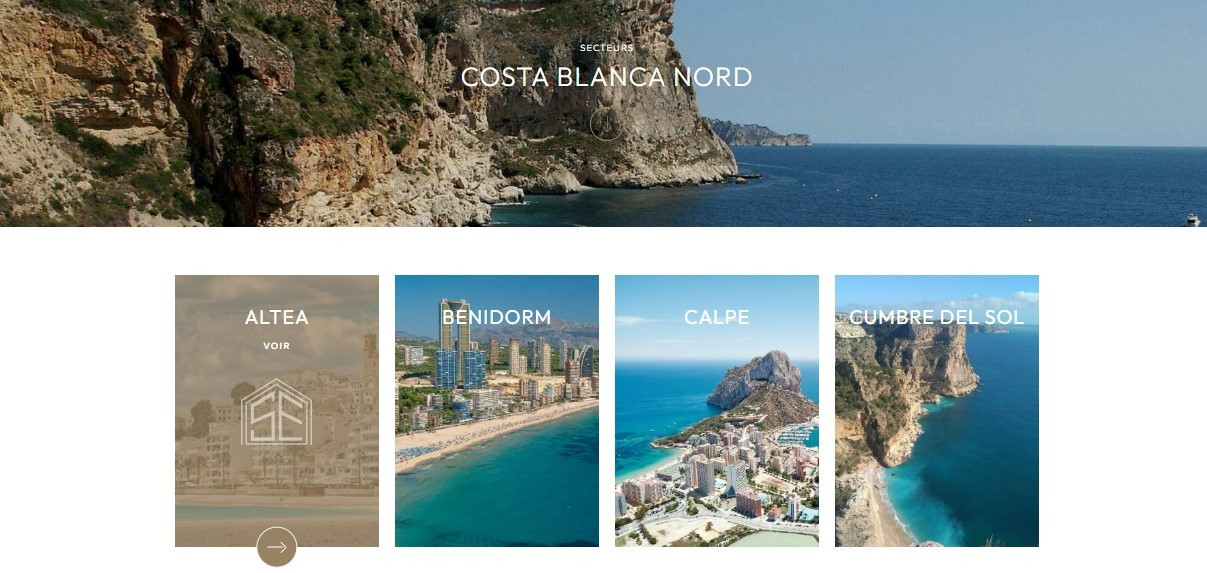Click the Calpe rock peninsula photo
Viewport: 1207px width, 573px height.
[717, 411]
